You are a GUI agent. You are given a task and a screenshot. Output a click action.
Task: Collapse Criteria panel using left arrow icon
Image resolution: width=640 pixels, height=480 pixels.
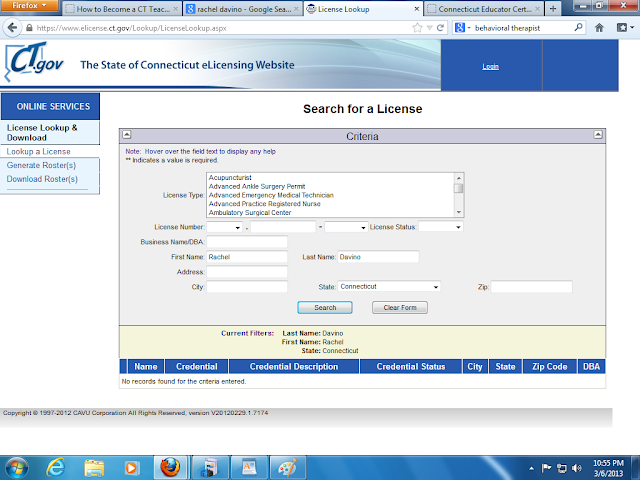point(127,134)
